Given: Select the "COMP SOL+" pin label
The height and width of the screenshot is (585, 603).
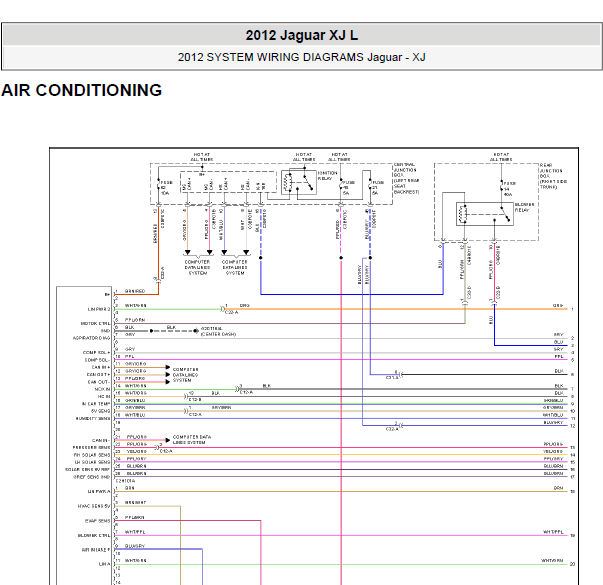Looking at the screenshot, I should 97,353.
